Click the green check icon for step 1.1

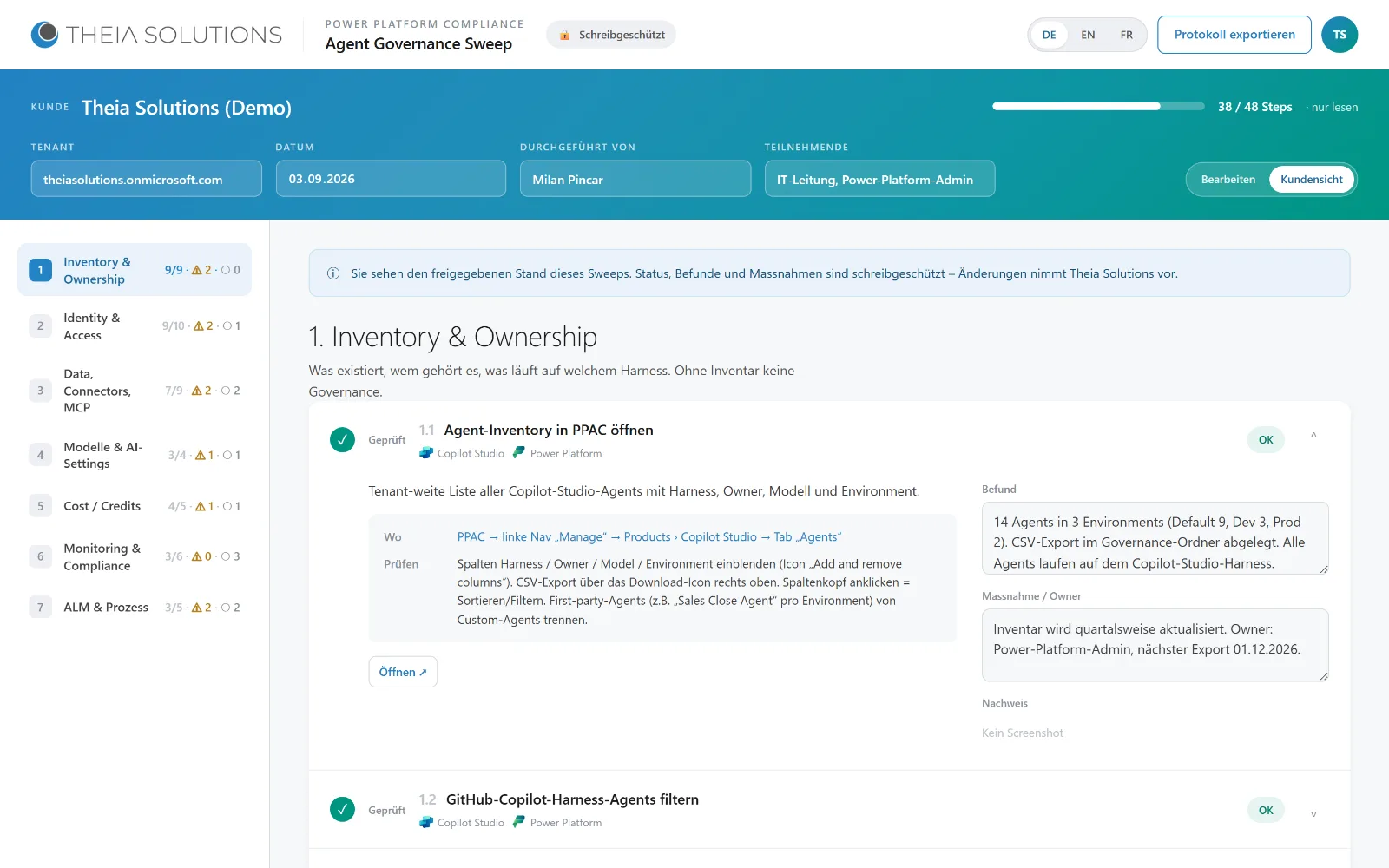point(342,440)
